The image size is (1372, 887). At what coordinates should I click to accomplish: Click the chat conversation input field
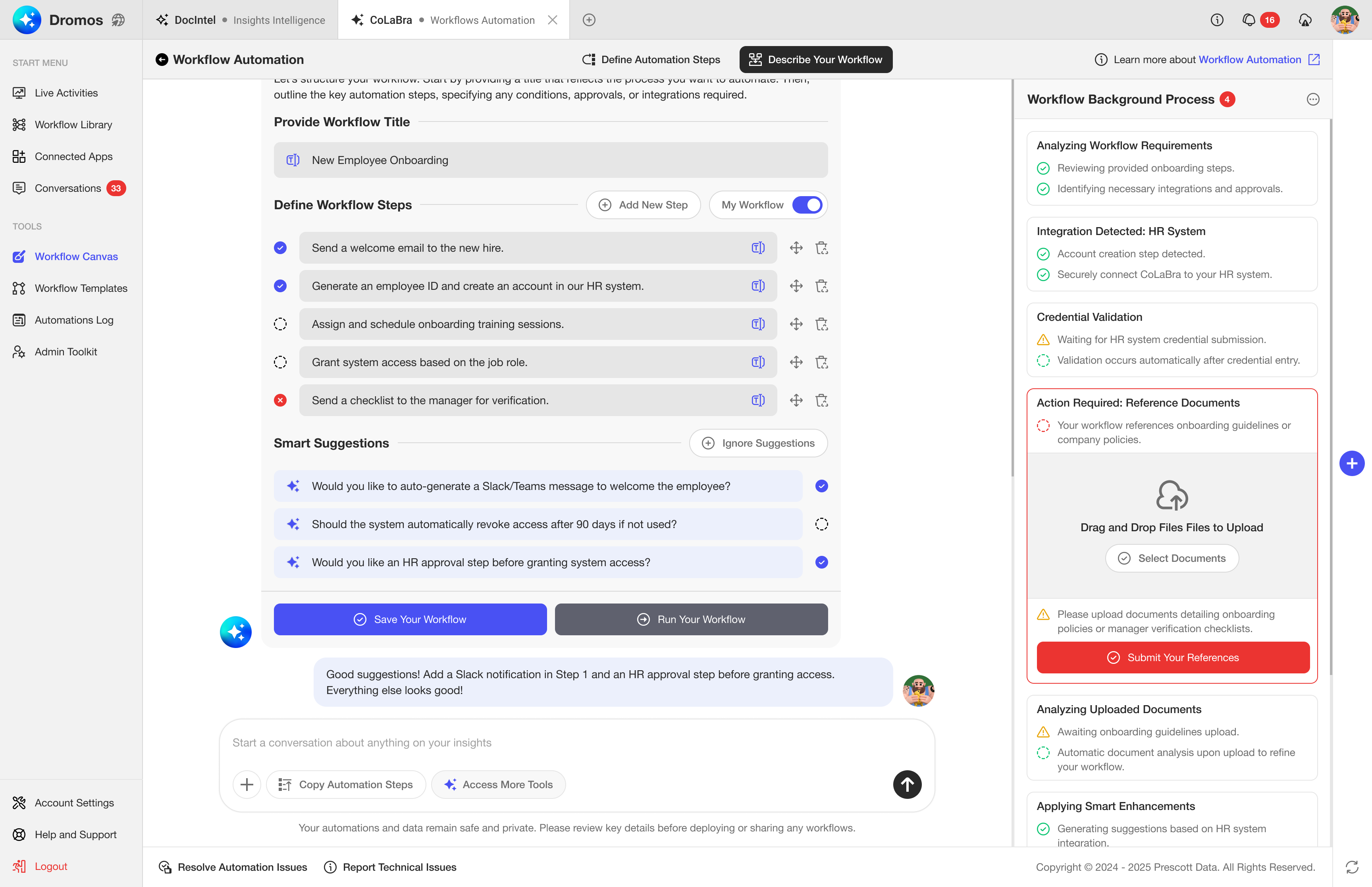pyautogui.click(x=576, y=742)
